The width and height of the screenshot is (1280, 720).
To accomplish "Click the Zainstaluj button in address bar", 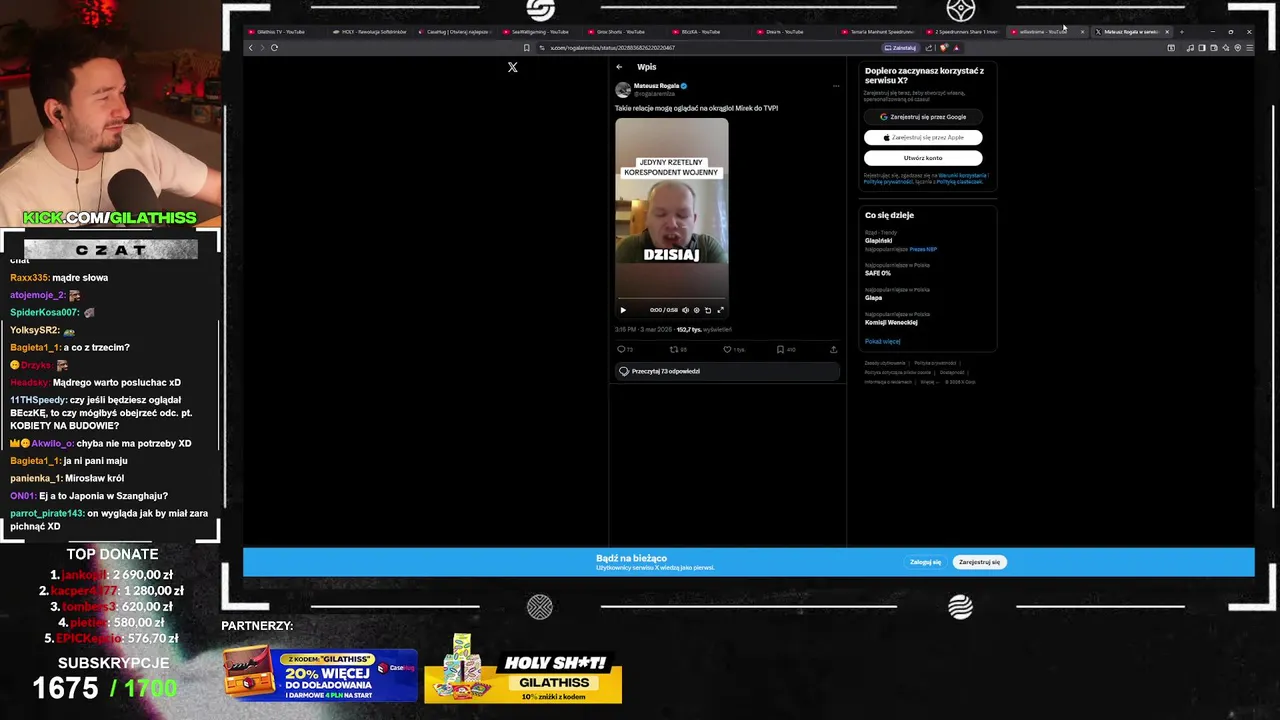I will [901, 48].
